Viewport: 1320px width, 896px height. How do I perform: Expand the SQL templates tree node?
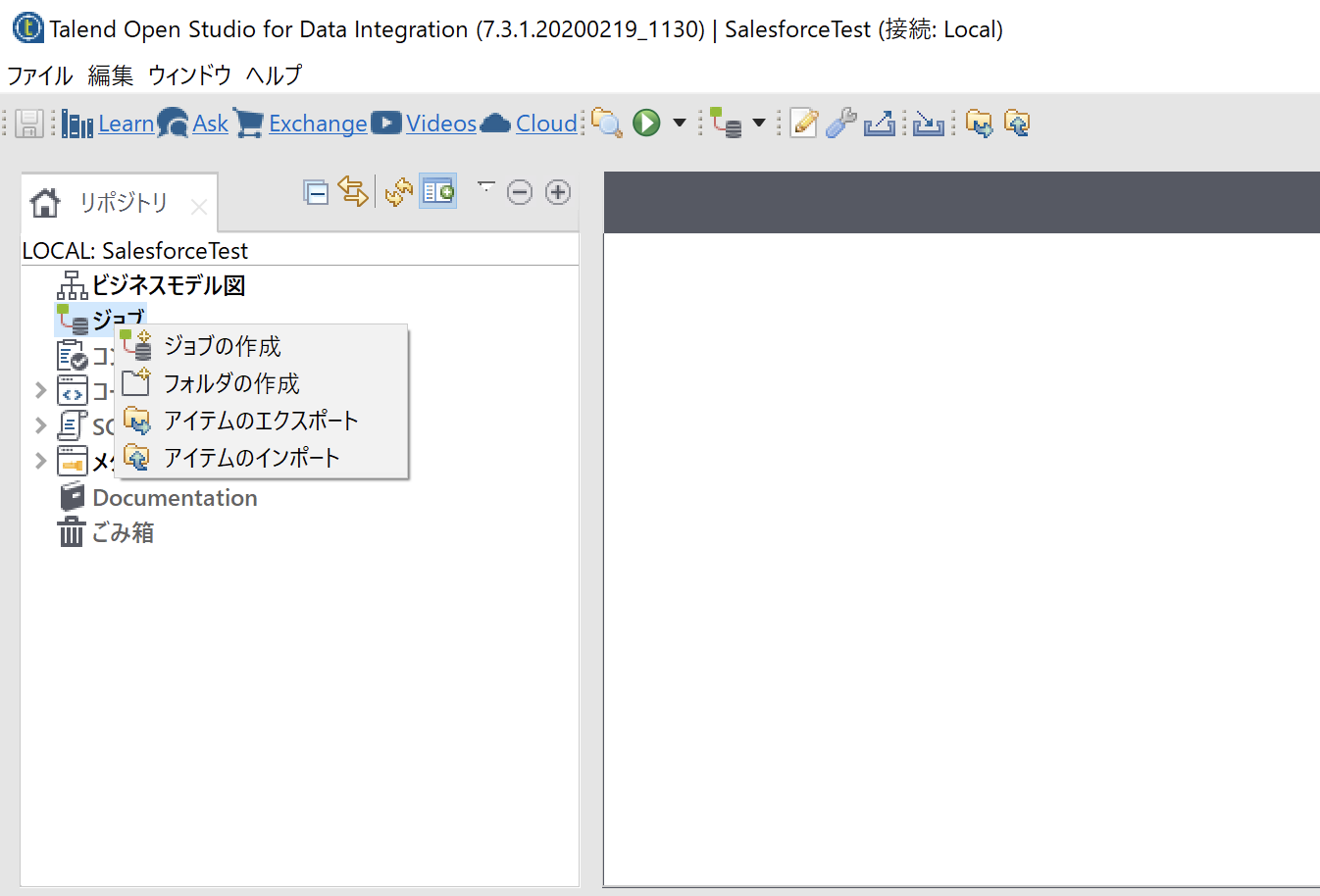[40, 425]
